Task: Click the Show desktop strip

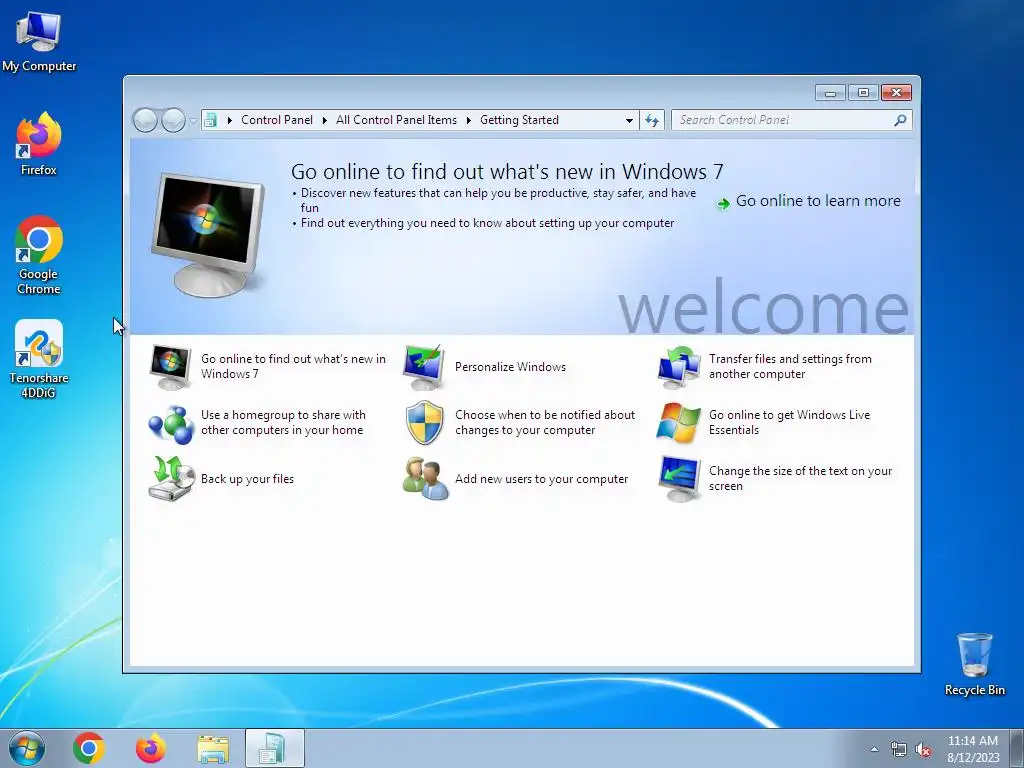Action: point(1017,749)
